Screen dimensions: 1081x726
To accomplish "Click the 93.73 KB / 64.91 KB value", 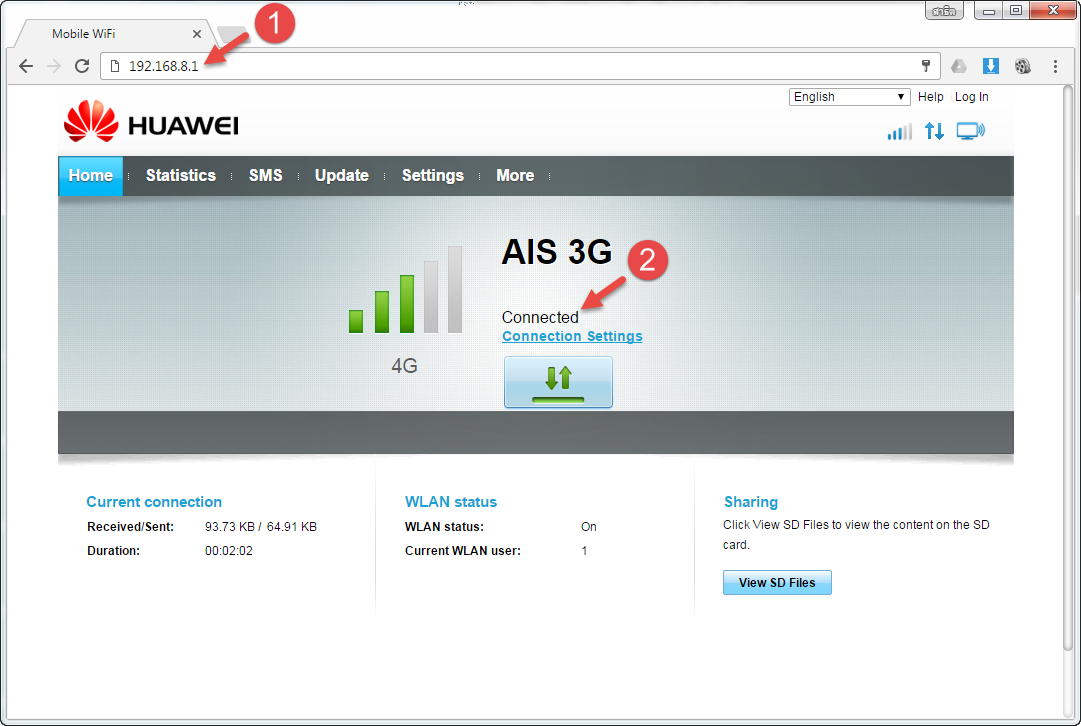I will [261, 527].
